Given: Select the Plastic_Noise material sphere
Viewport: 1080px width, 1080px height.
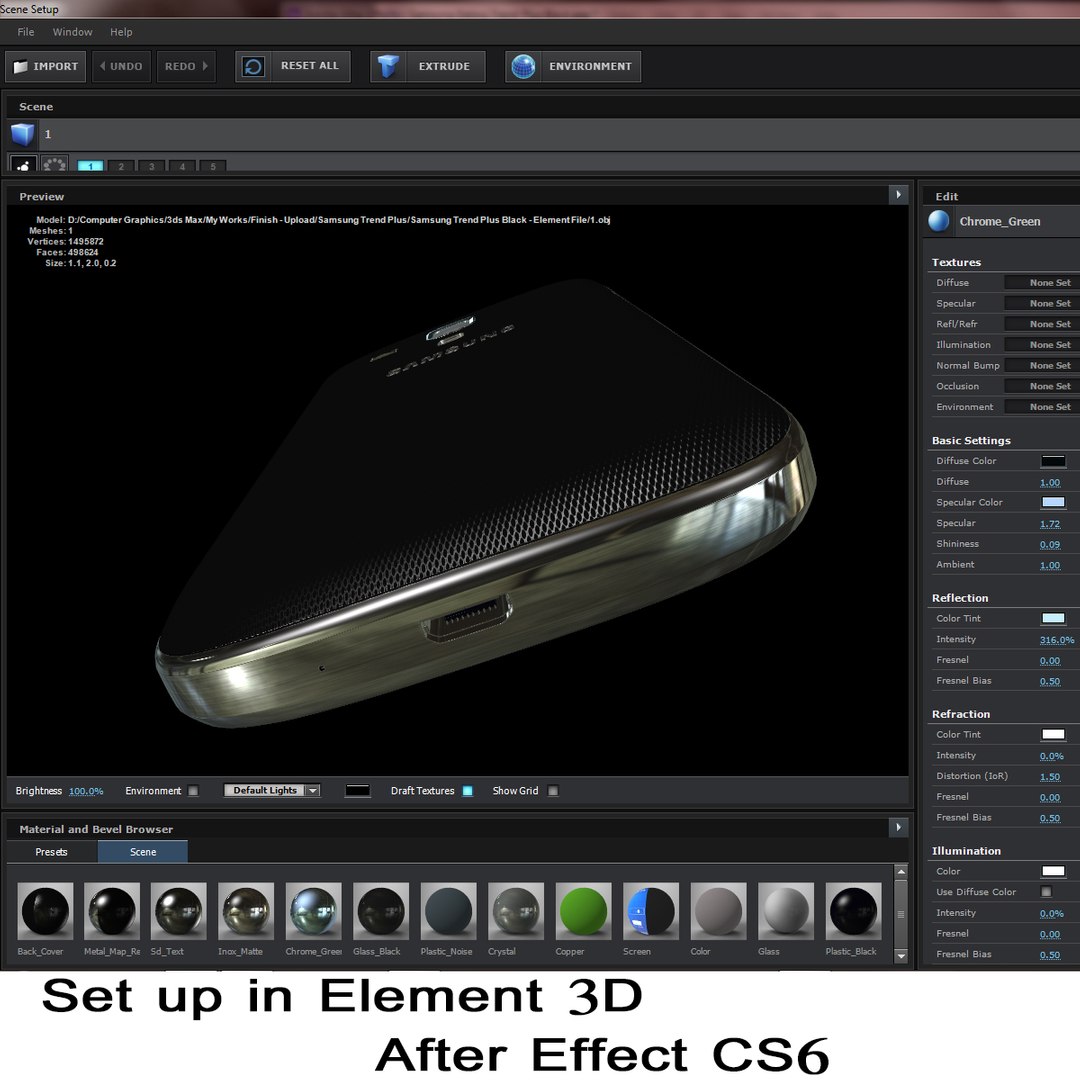Looking at the screenshot, I should click(448, 911).
